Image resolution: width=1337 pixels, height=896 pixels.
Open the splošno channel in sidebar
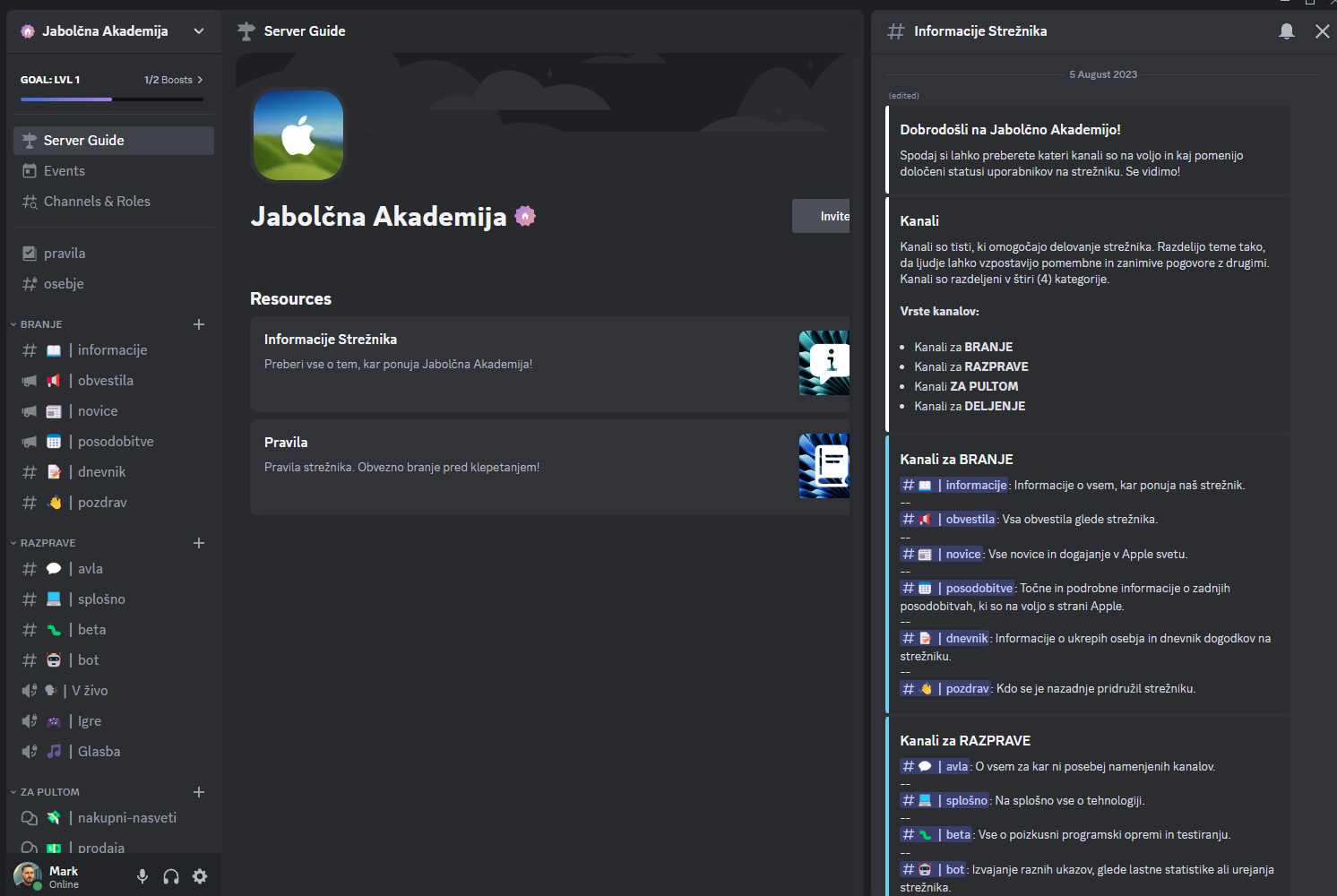click(114, 599)
